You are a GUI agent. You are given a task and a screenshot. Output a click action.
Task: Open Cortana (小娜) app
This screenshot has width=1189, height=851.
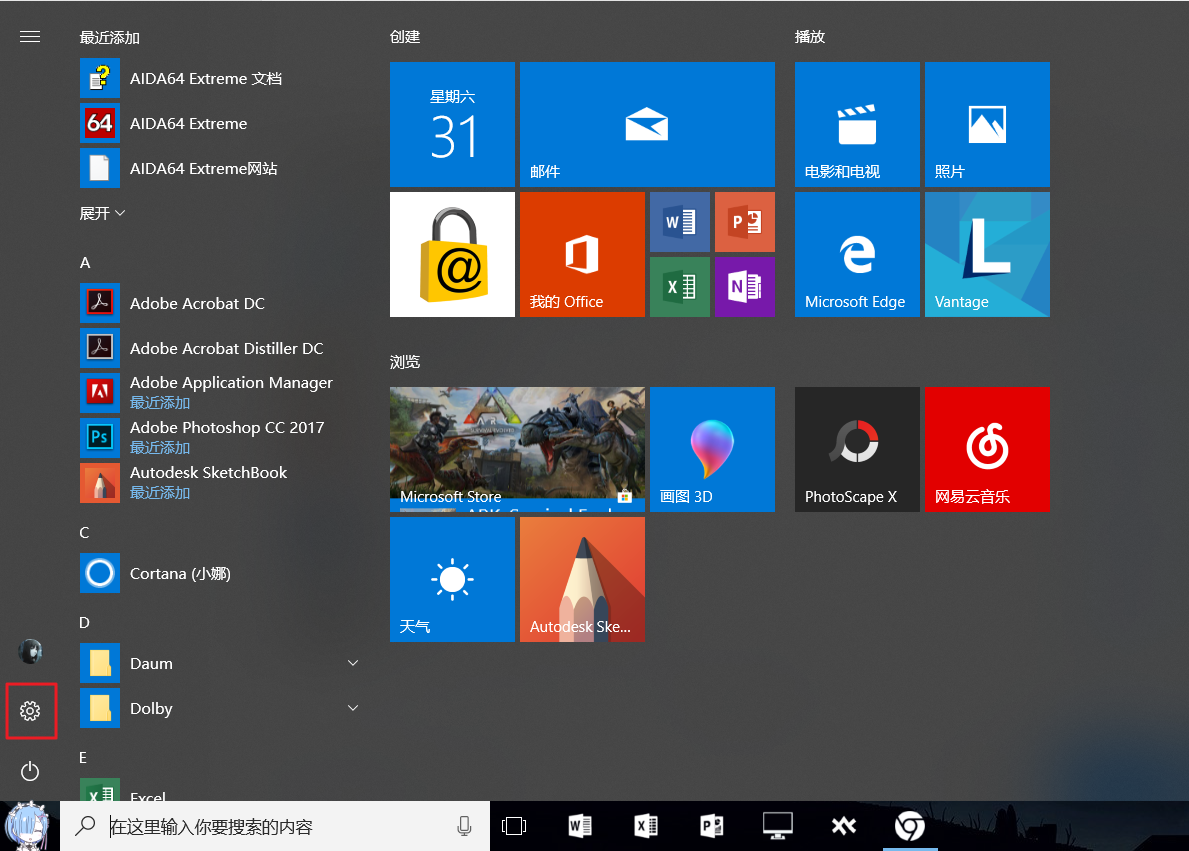coord(220,573)
